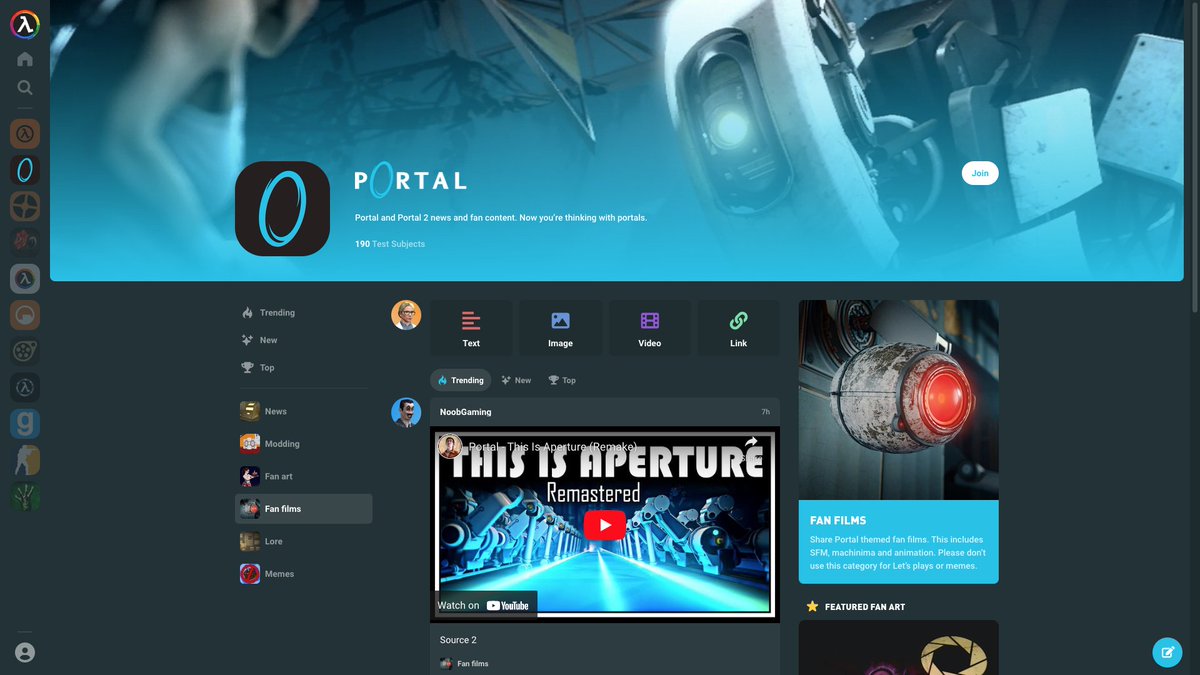
Task: Open the Fan art category
Action: pos(303,476)
